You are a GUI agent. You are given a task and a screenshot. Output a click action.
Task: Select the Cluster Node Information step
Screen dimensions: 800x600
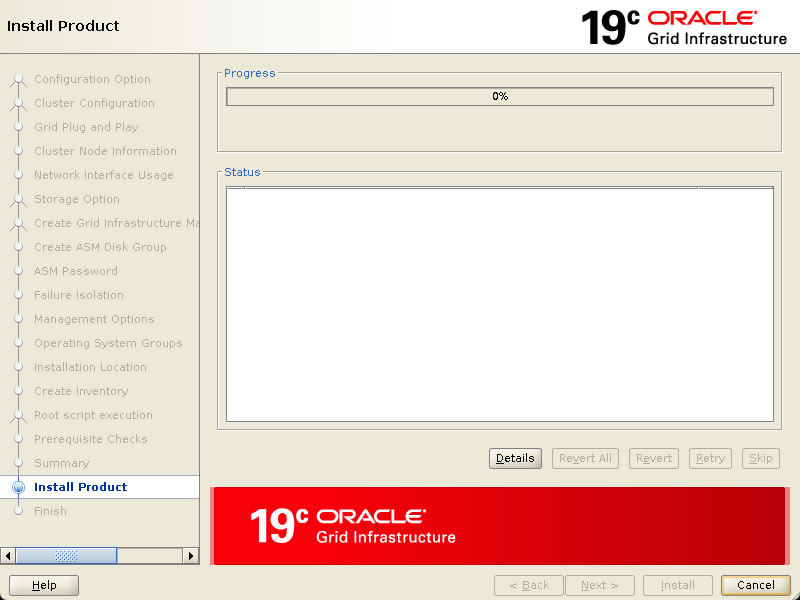point(105,151)
